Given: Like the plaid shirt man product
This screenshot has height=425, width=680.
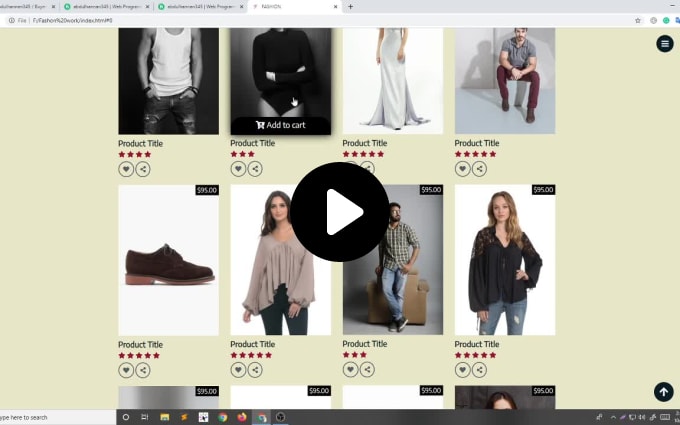Looking at the screenshot, I should click(x=350, y=369).
